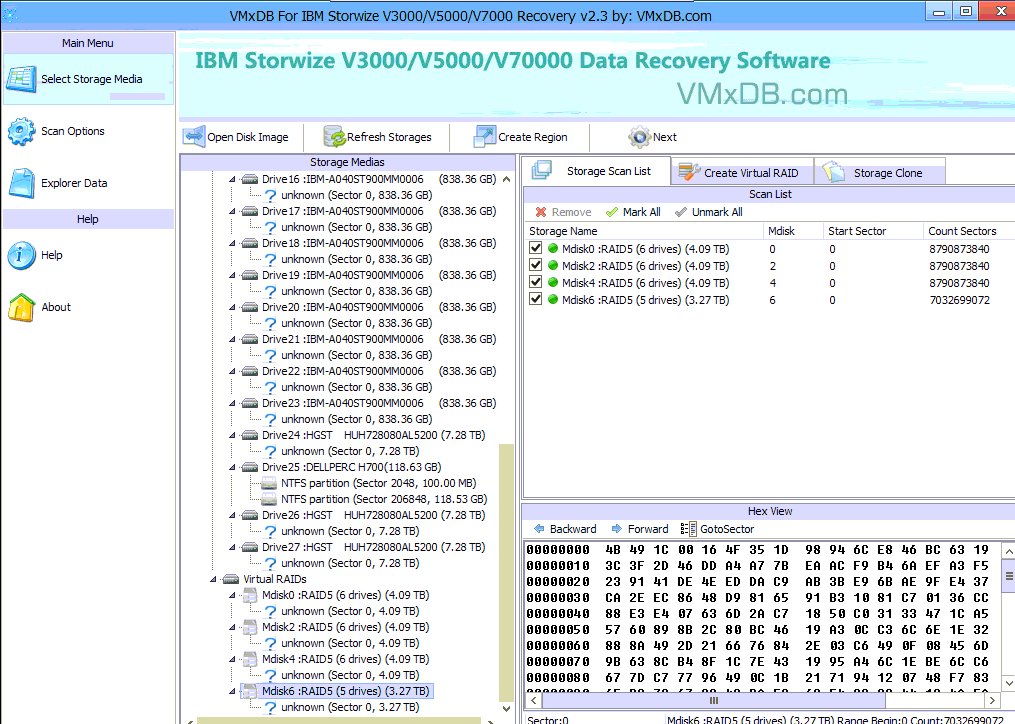1015x724 pixels.
Task: Switch to the Storage Scan List tab
Action: tap(596, 171)
